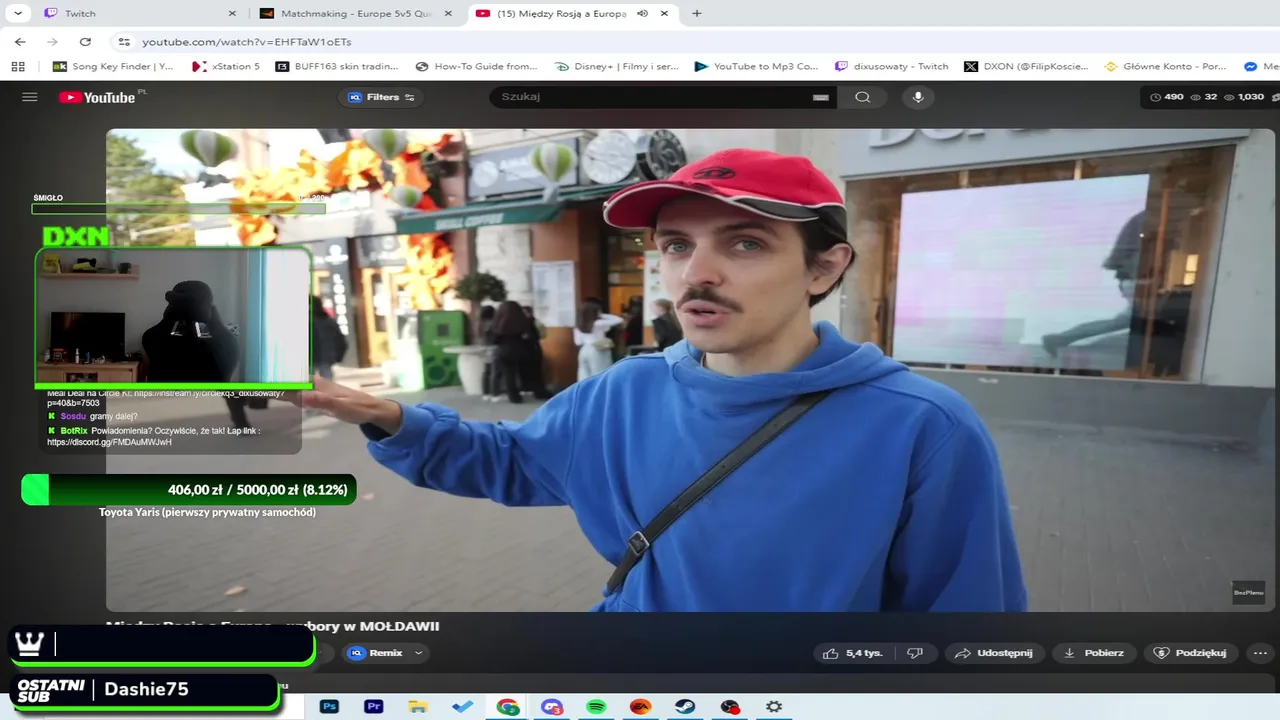Expand the tab search dropdown arrow
The width and height of the screenshot is (1280, 720).
[17, 14]
